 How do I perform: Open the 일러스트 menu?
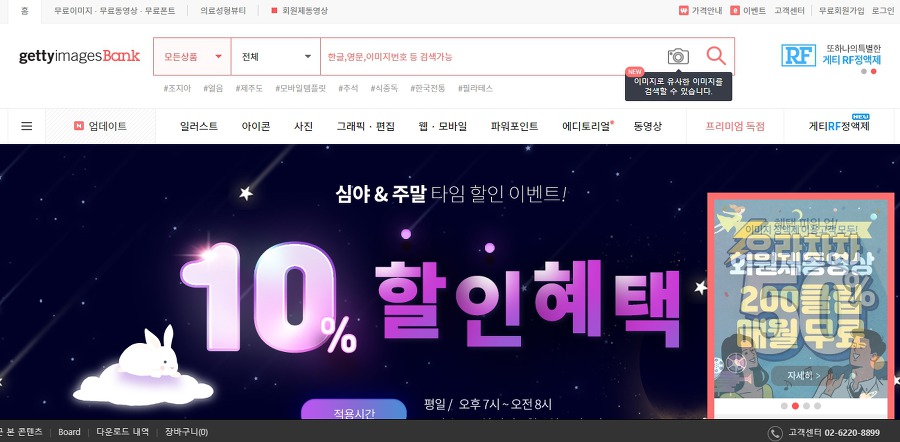(x=199, y=126)
